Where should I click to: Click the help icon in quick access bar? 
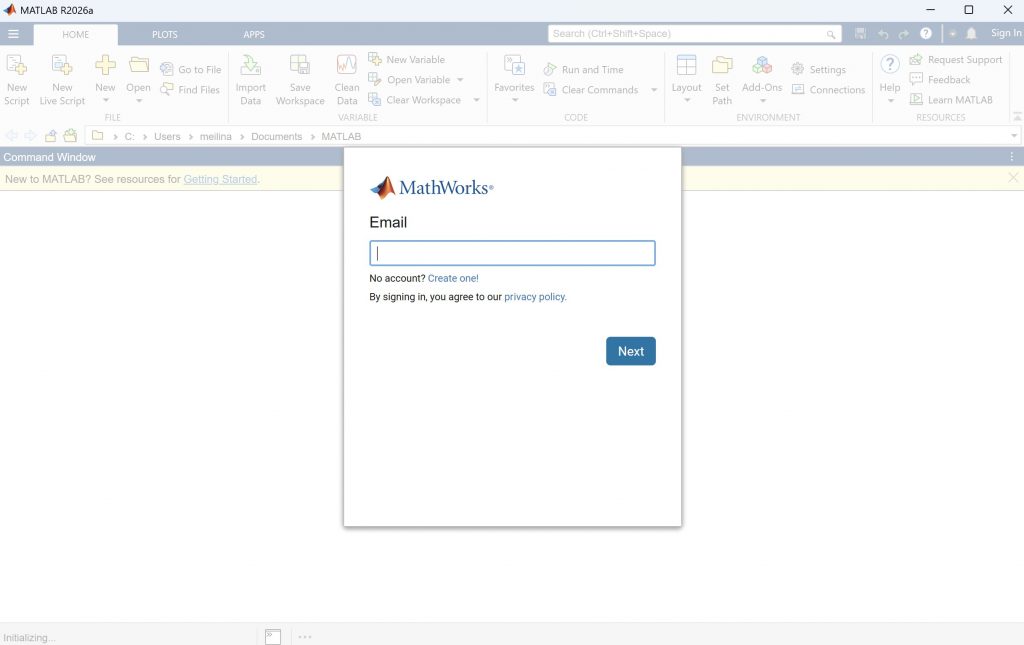926,33
